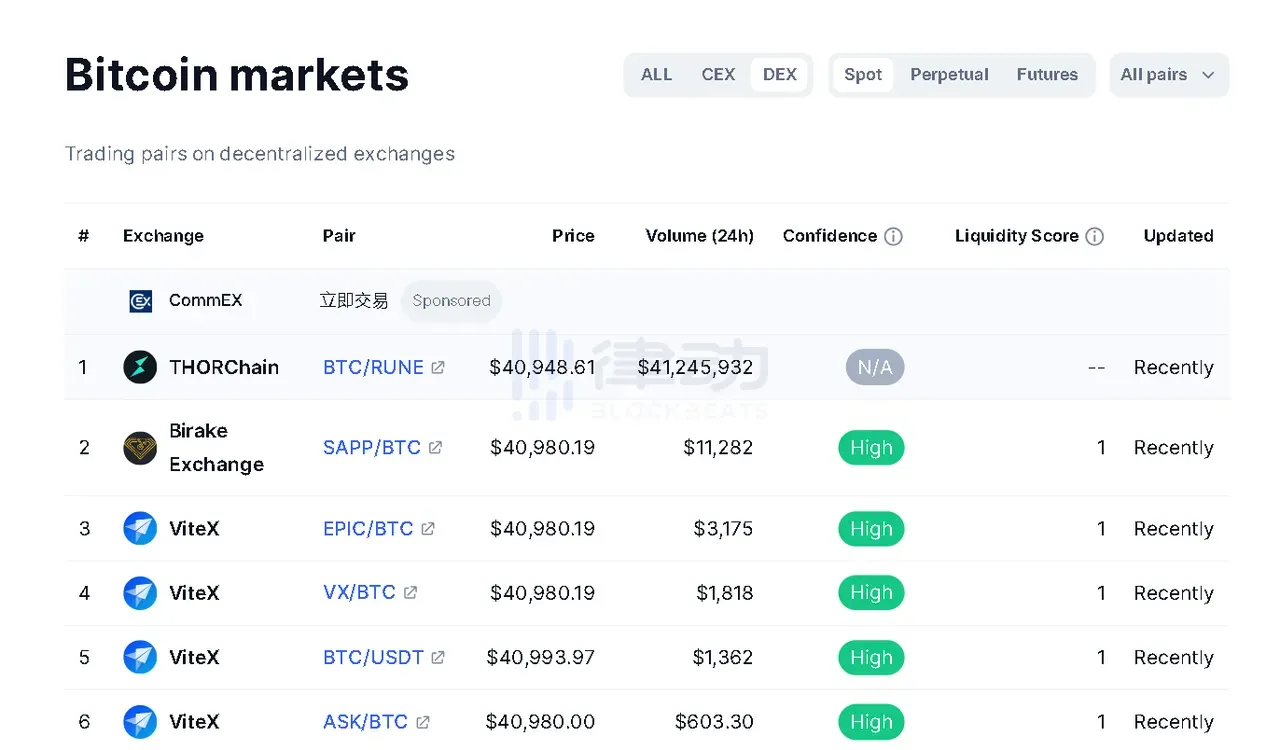Switch to the Futures markets tab
This screenshot has width=1280, height=750.
(x=1047, y=75)
